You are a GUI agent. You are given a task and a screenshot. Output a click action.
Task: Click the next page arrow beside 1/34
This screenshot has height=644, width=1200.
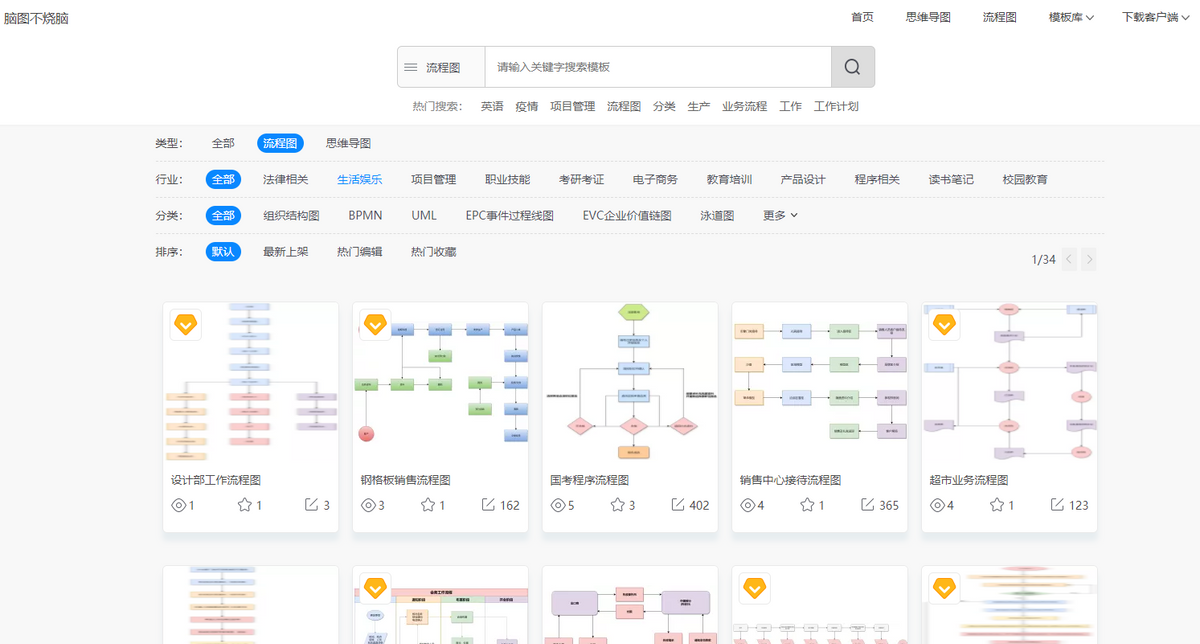[x=1089, y=259]
